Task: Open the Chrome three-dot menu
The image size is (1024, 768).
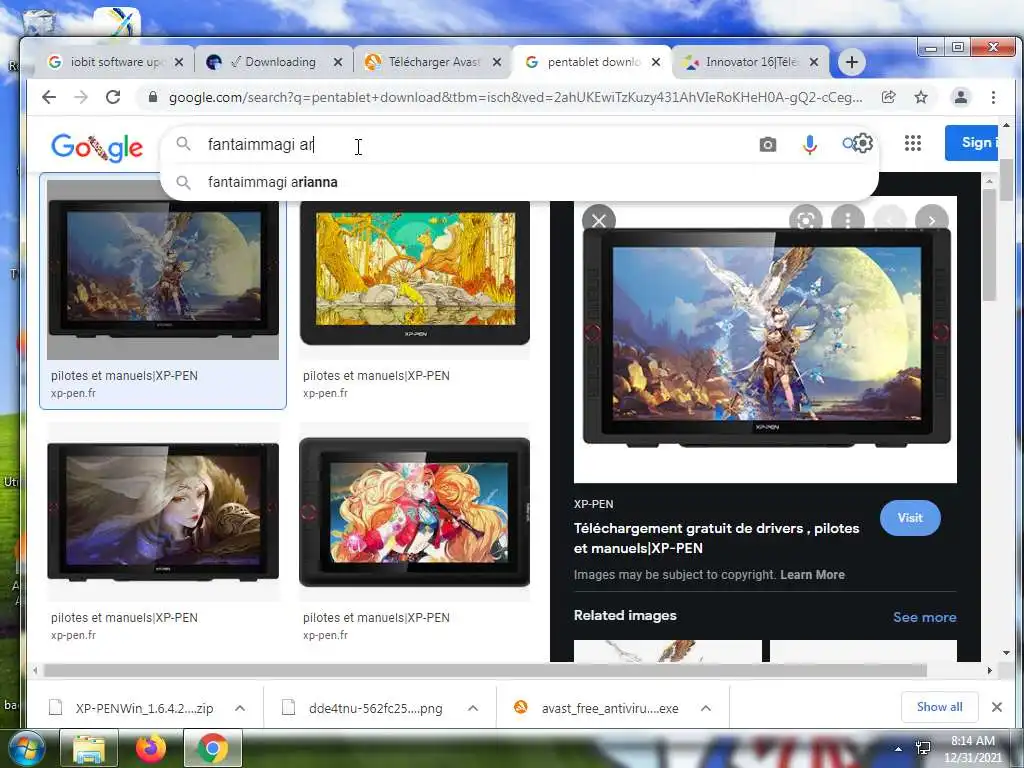Action: pyautogui.click(x=993, y=97)
